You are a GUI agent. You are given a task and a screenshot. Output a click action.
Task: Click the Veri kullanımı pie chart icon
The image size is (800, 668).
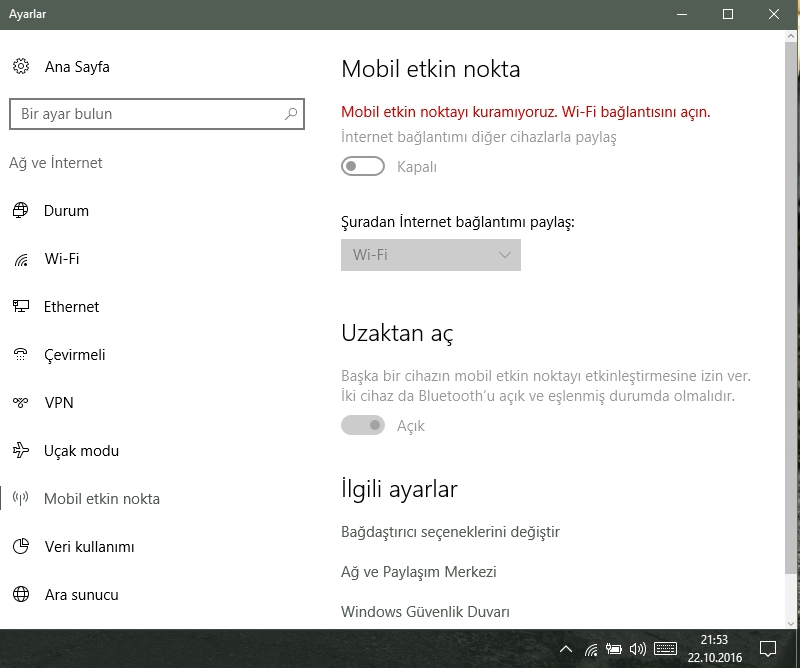21,546
